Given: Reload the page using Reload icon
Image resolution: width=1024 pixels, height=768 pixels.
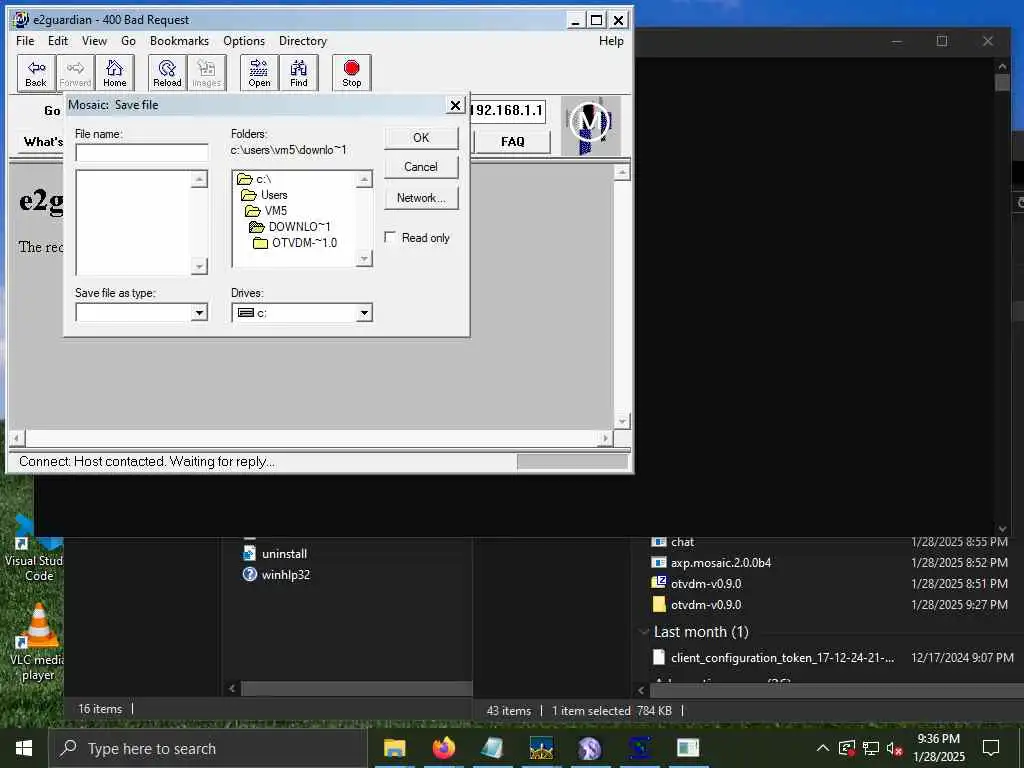Looking at the screenshot, I should coord(167,72).
